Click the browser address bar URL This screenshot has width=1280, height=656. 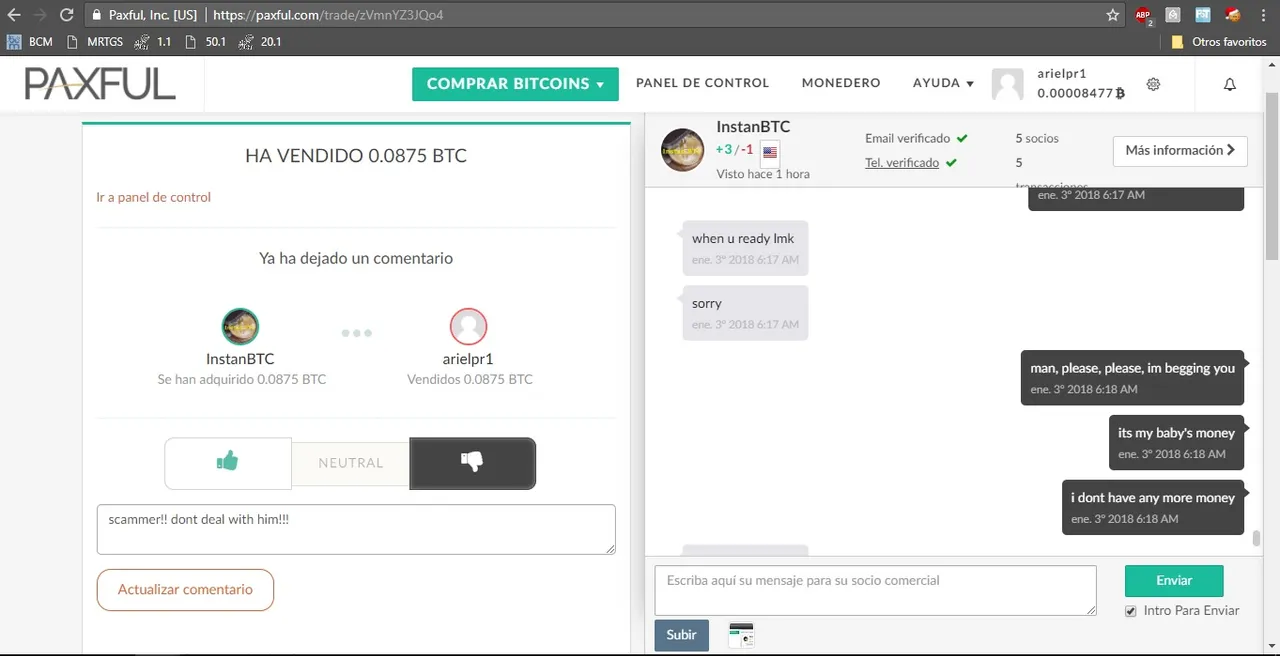pyautogui.click(x=329, y=16)
